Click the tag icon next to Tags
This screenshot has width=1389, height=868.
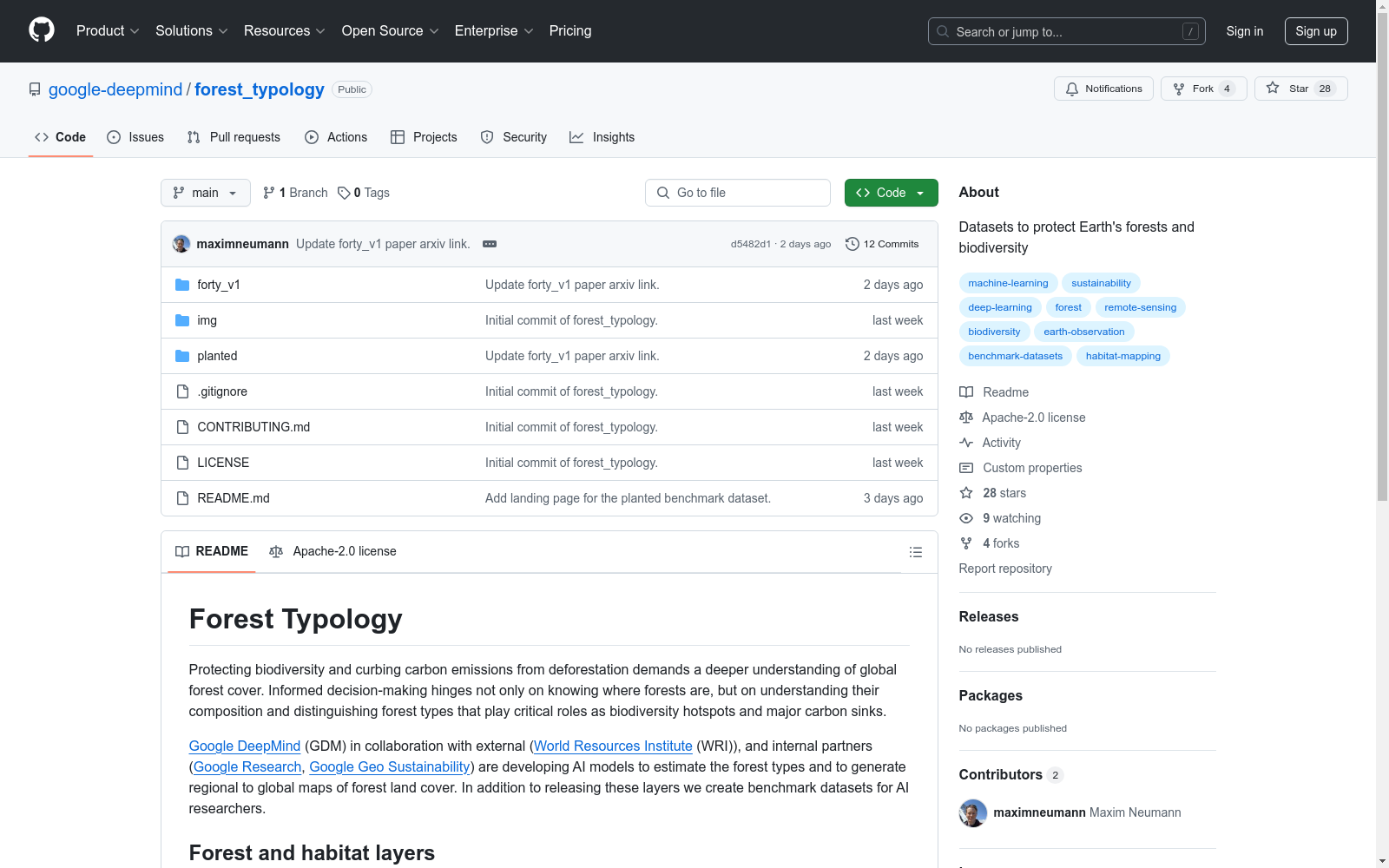tap(344, 193)
